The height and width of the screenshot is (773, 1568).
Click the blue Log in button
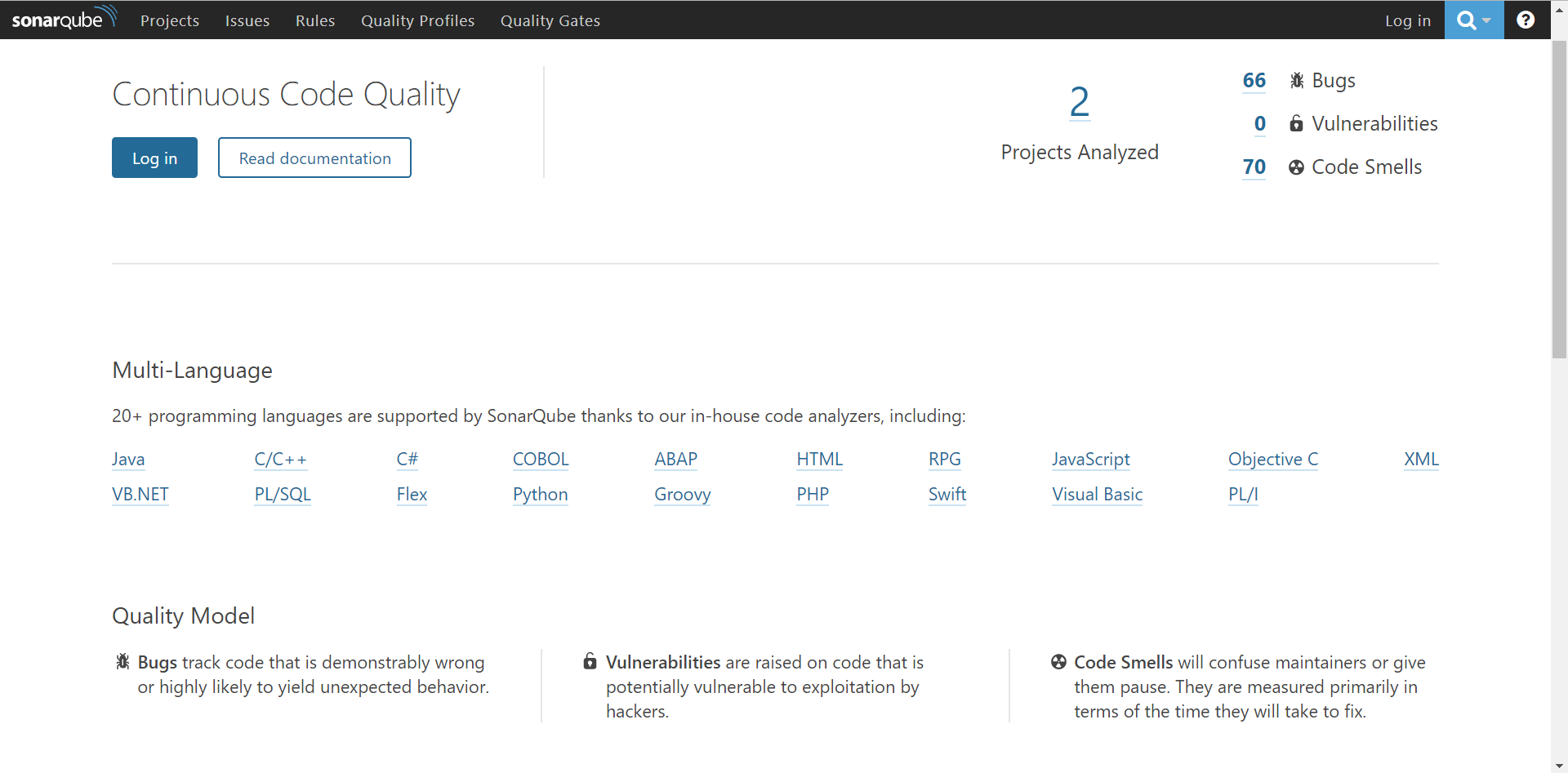[154, 158]
